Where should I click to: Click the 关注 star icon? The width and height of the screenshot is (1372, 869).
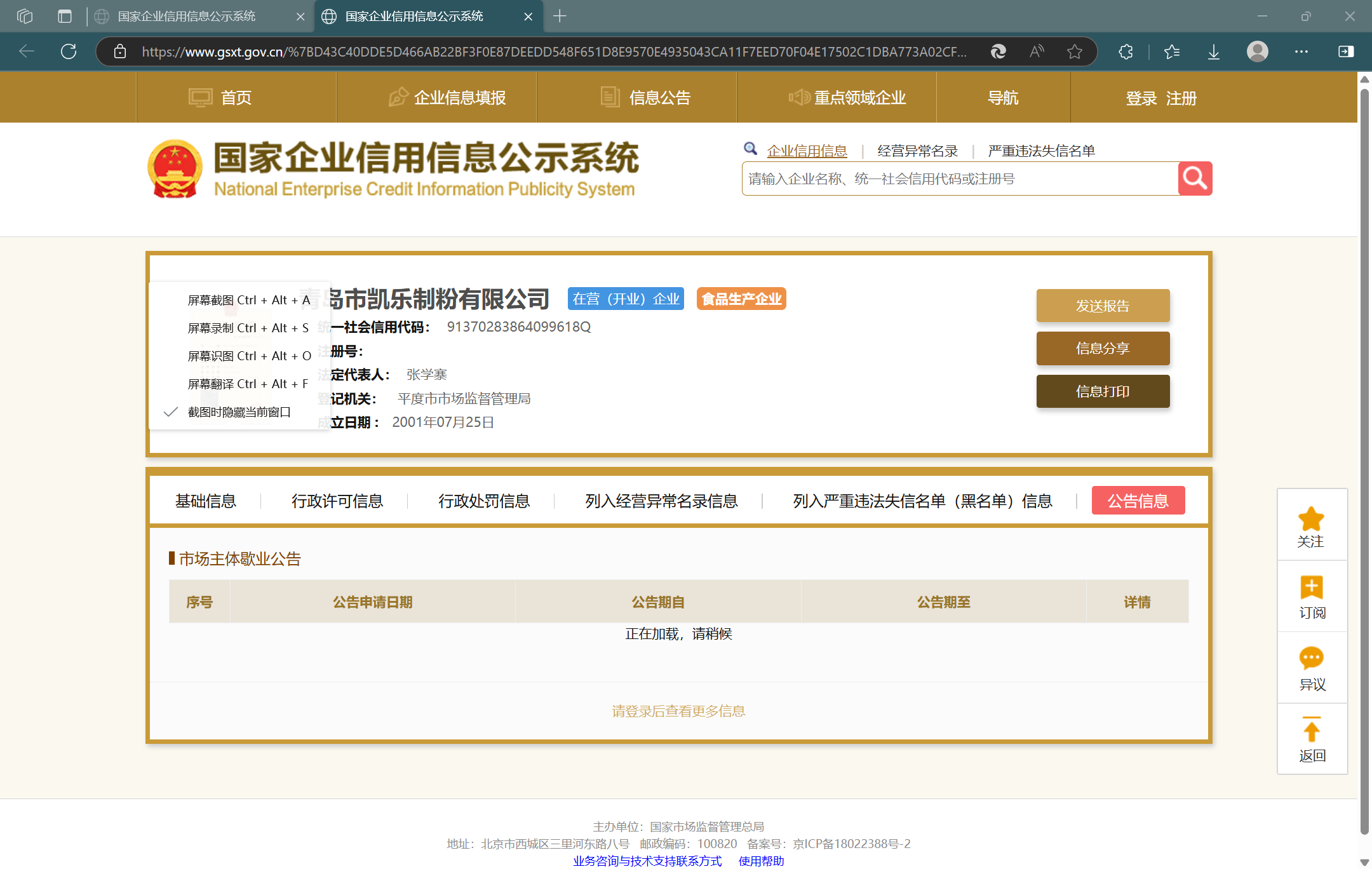click(1311, 519)
